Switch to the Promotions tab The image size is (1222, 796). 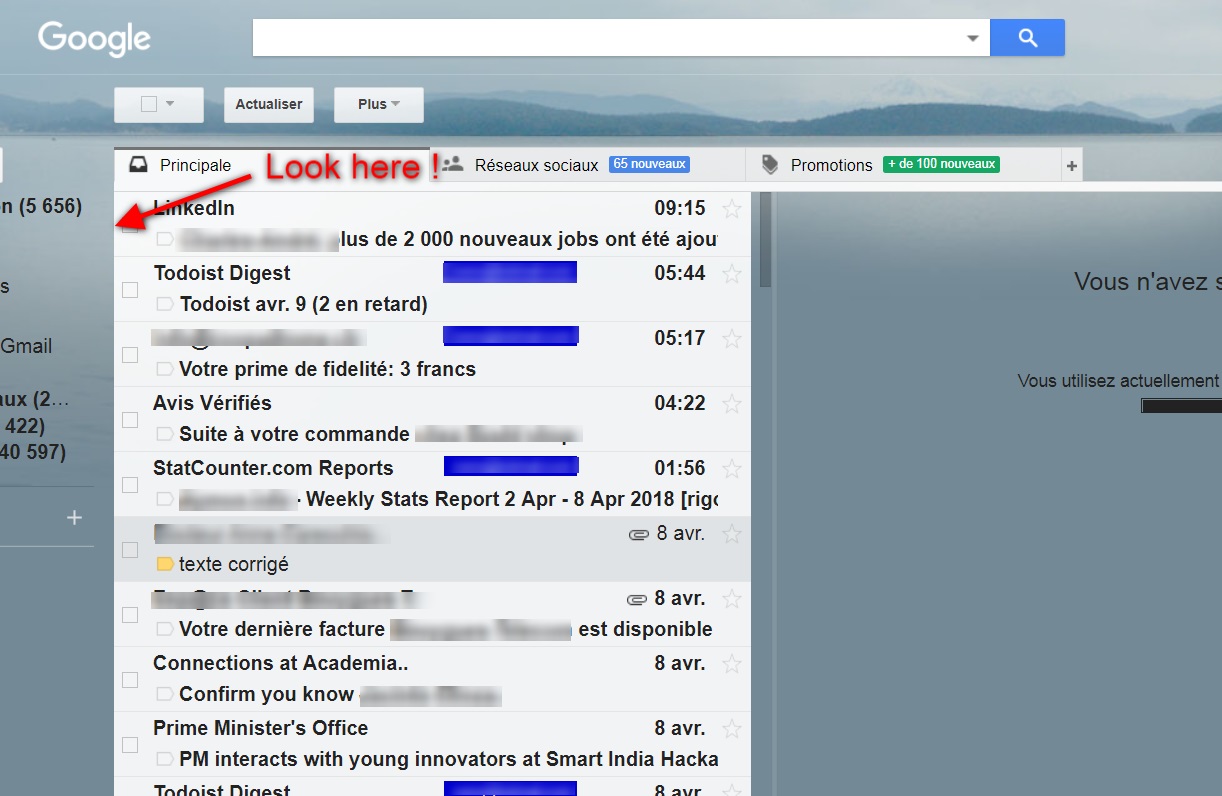(904, 165)
